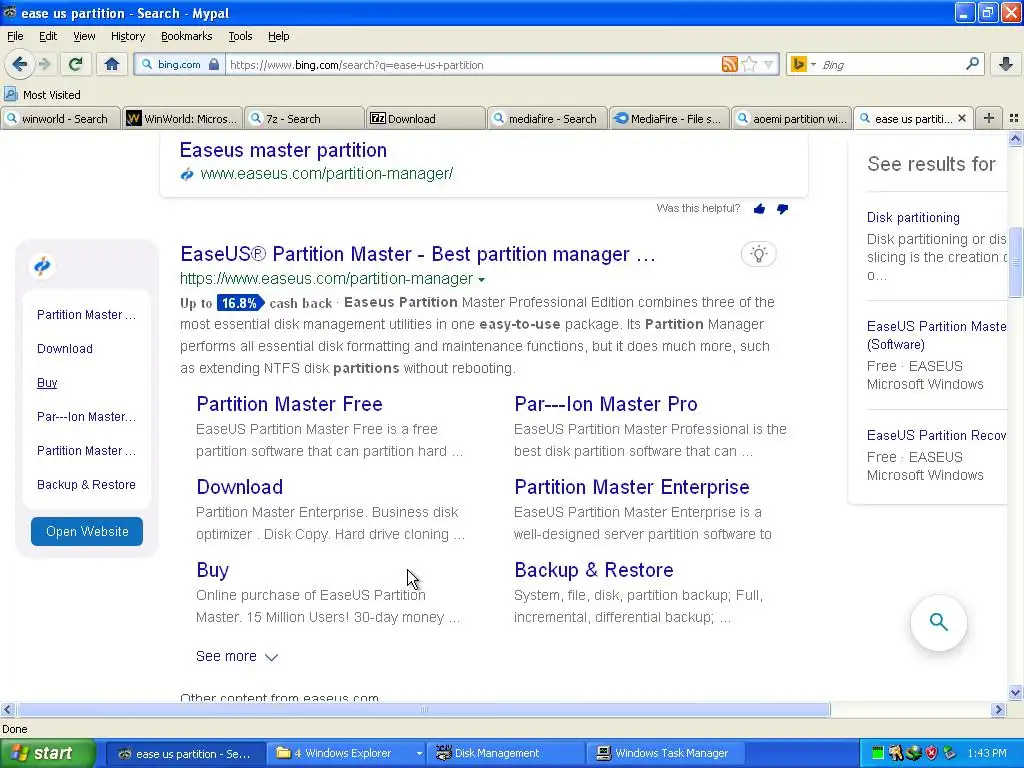Viewport: 1024px width, 768px height.
Task: Open Partition Master Enterprise sublink
Action: 632,487
